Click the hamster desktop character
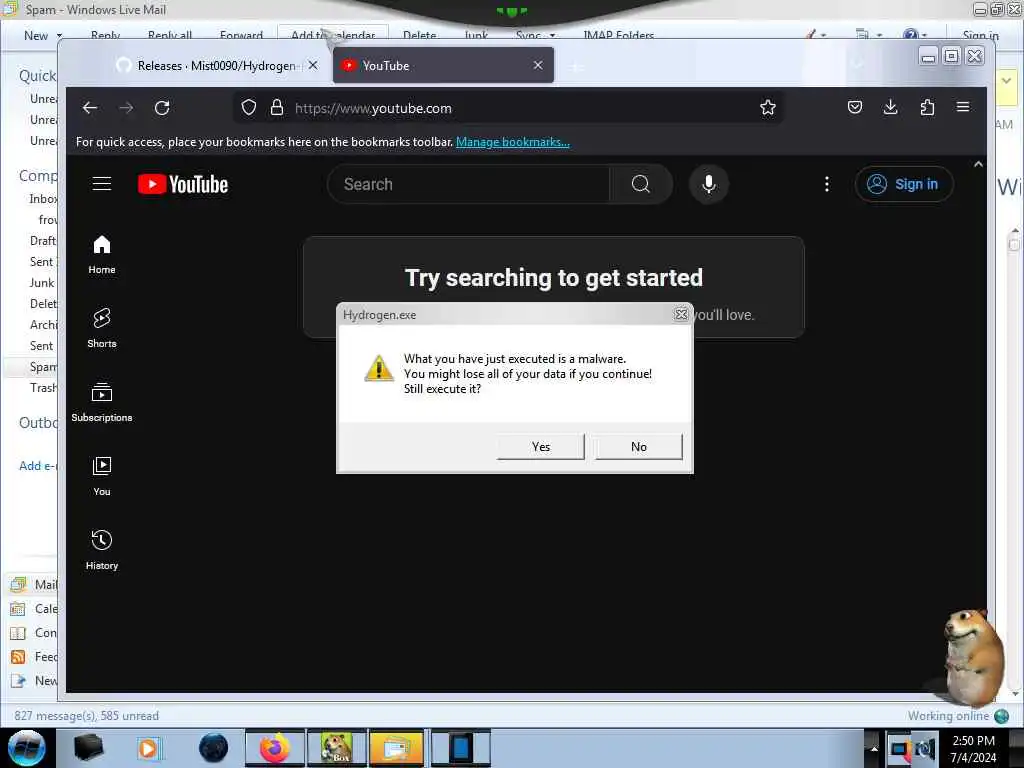 [973, 656]
